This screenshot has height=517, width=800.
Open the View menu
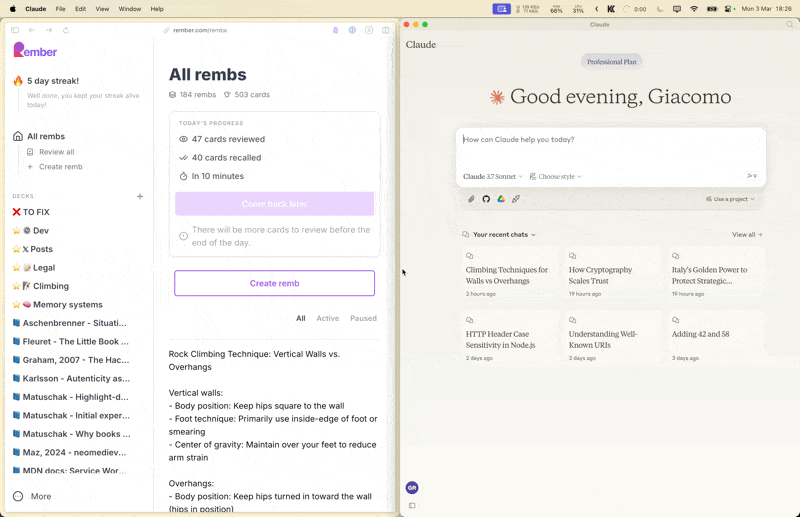click(102, 9)
